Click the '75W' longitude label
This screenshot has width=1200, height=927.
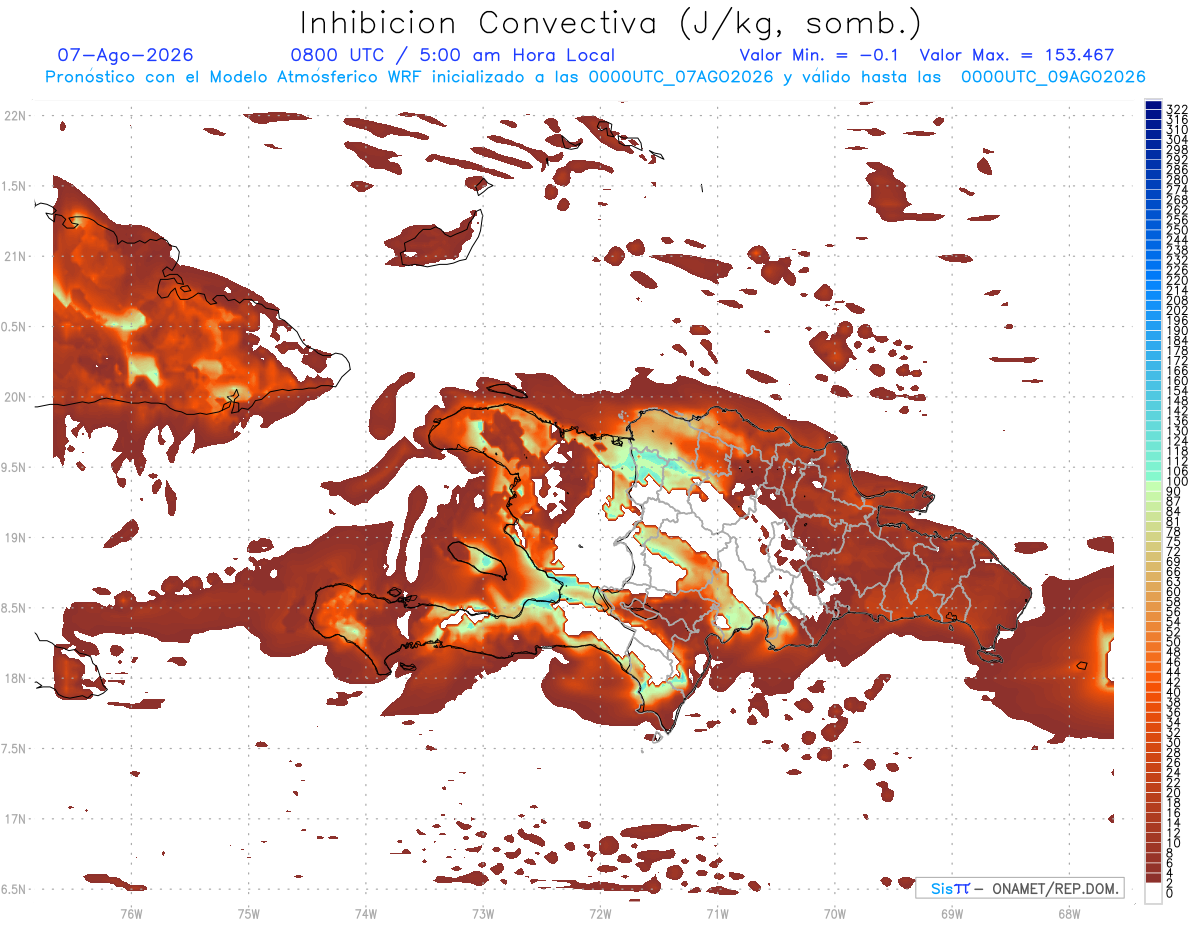(x=248, y=913)
